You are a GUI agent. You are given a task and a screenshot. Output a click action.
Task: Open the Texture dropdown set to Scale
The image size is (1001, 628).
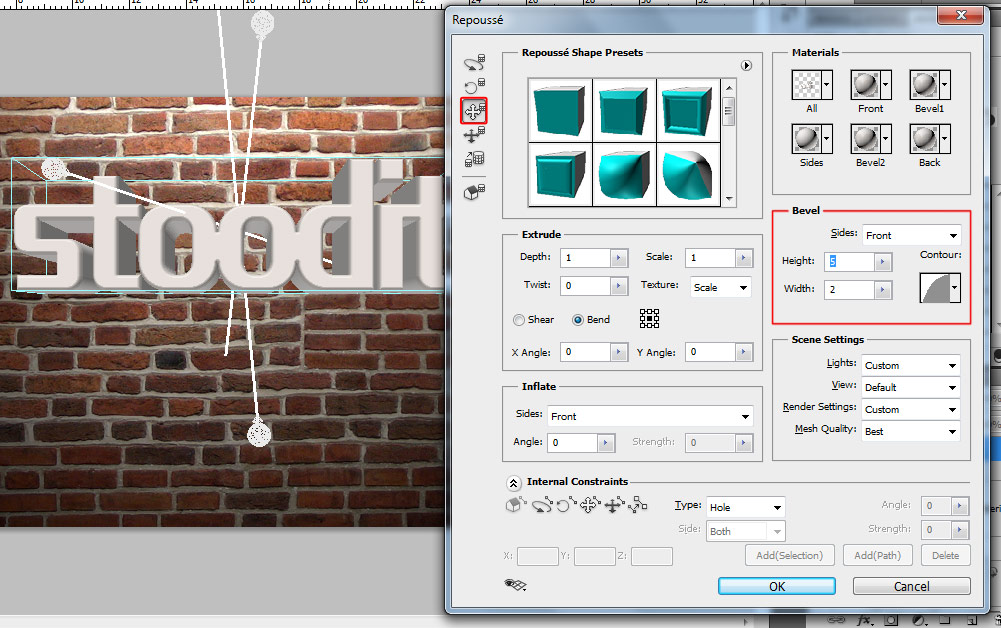(x=720, y=288)
